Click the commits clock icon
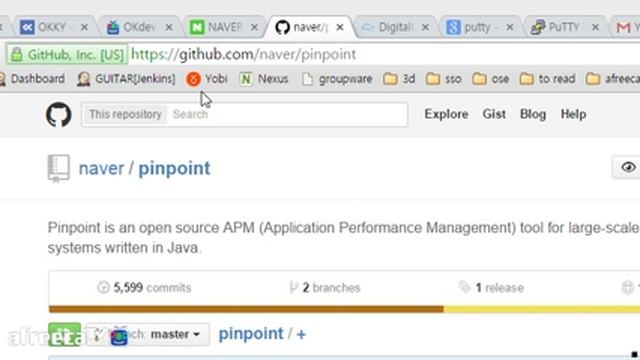The image size is (640, 360). 103,288
